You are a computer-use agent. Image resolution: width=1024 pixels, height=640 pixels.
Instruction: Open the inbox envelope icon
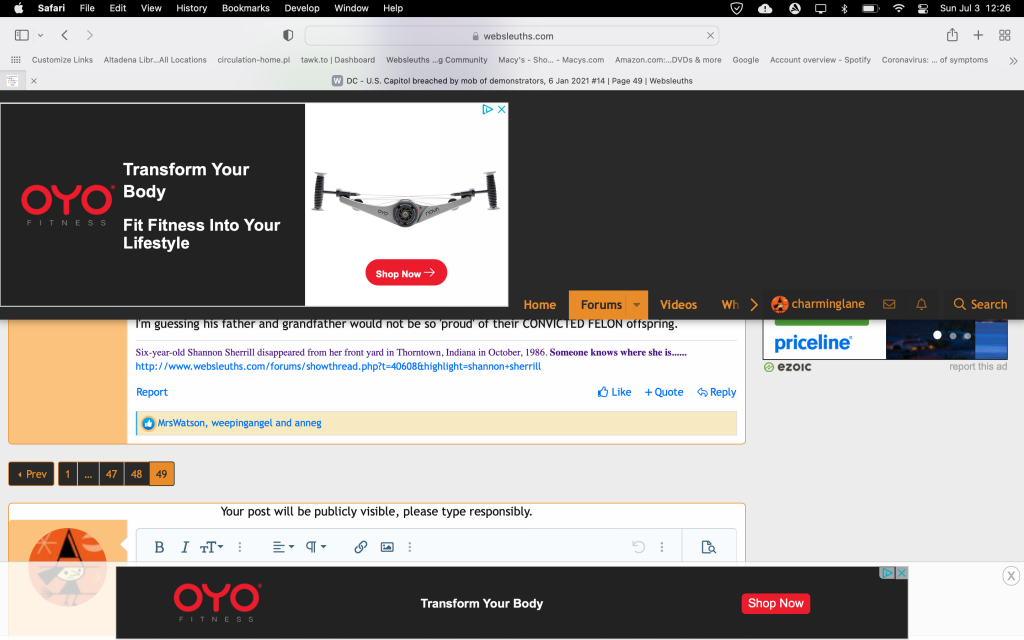(x=889, y=304)
